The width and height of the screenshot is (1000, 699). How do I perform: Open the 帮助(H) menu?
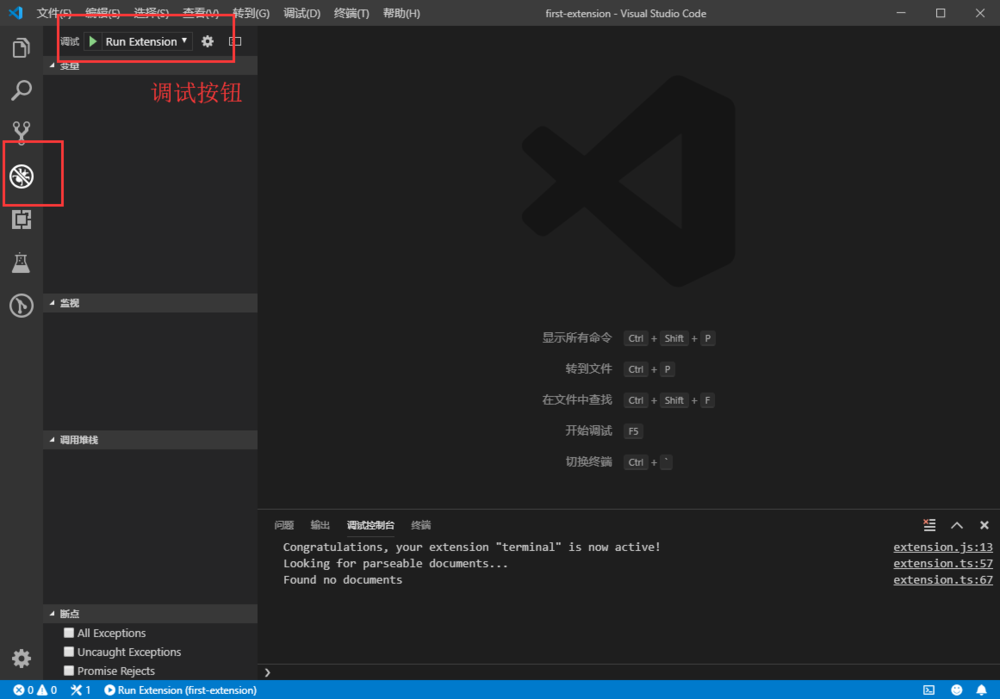point(401,13)
